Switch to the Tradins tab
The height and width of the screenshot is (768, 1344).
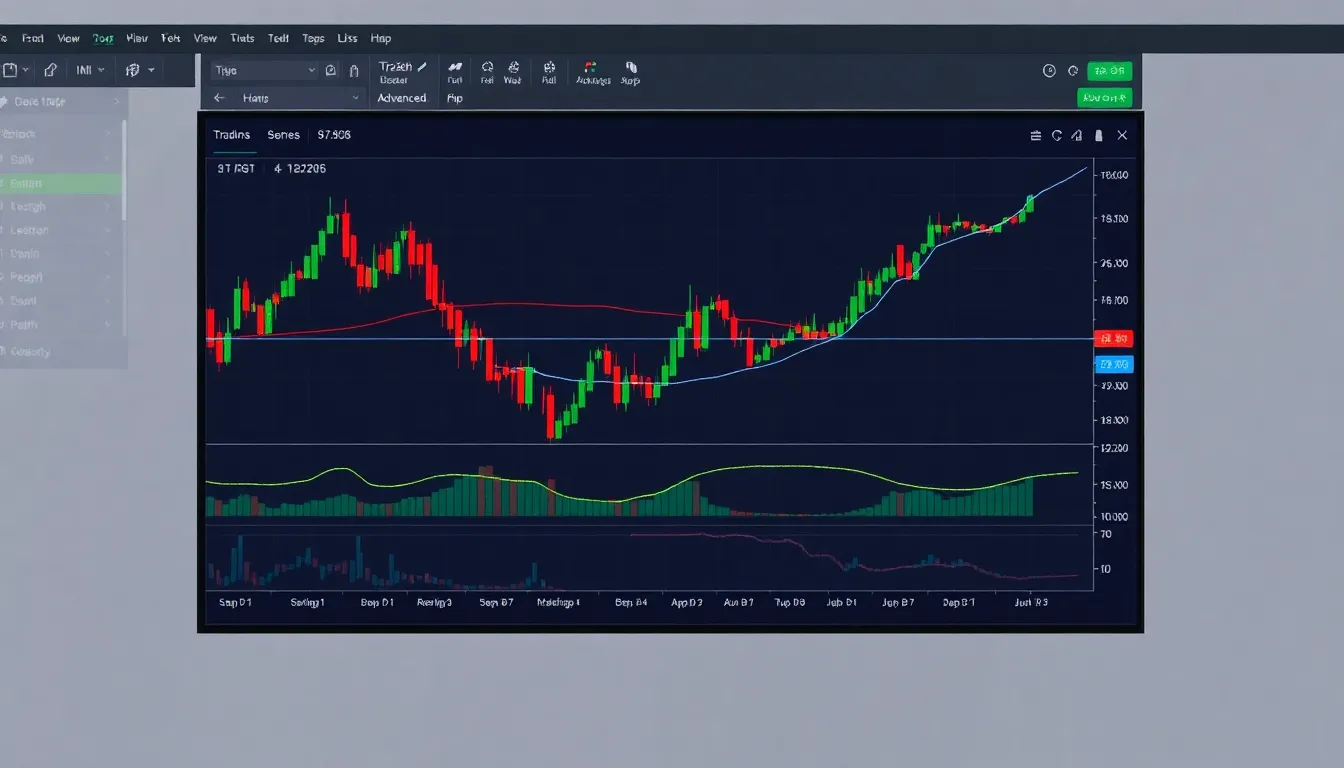(232, 135)
